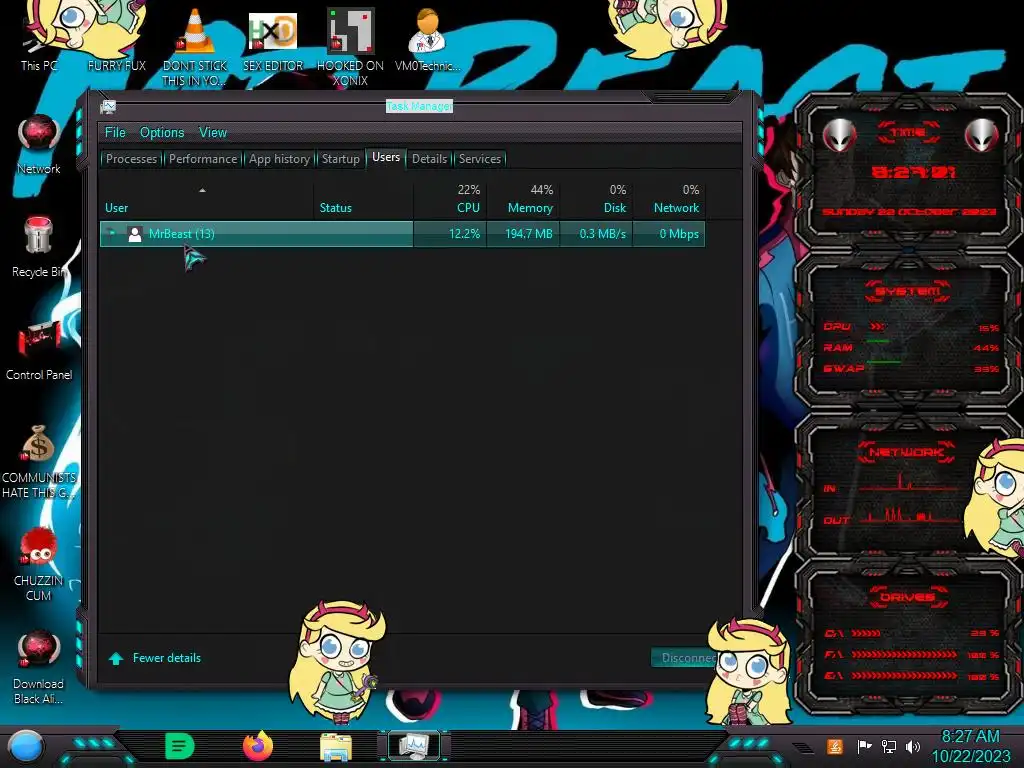Viewport: 1024px width, 768px height.
Task: Click the 12.2% CPU value cell
Action: click(x=450, y=234)
